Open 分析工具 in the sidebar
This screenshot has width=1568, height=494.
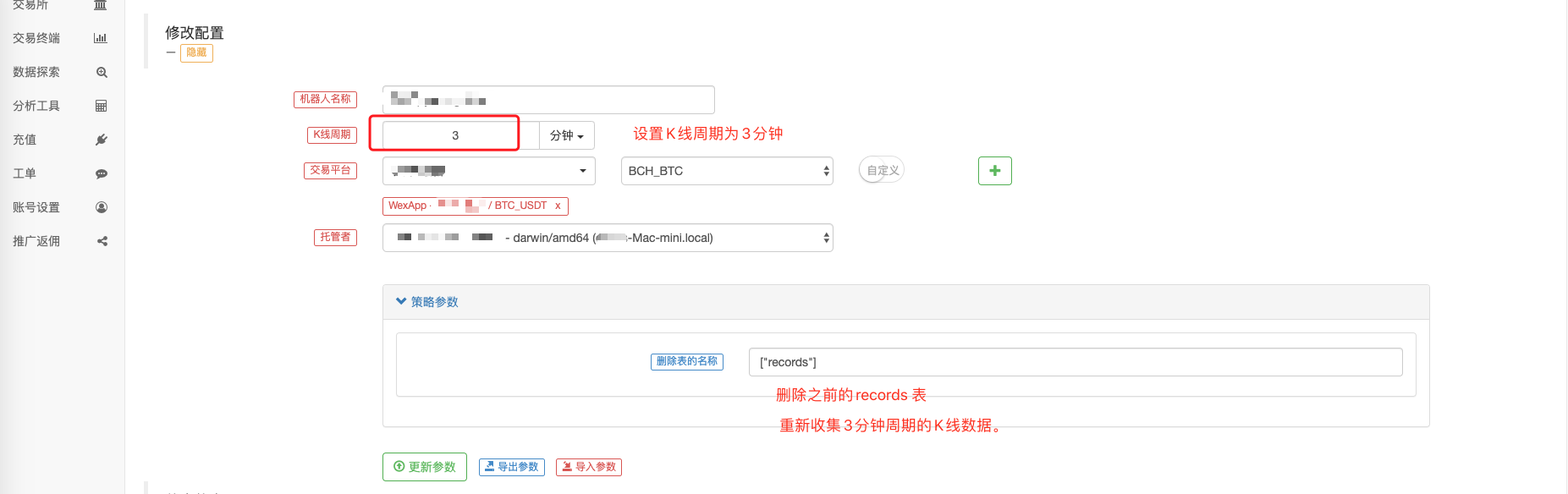pyautogui.click(x=36, y=106)
